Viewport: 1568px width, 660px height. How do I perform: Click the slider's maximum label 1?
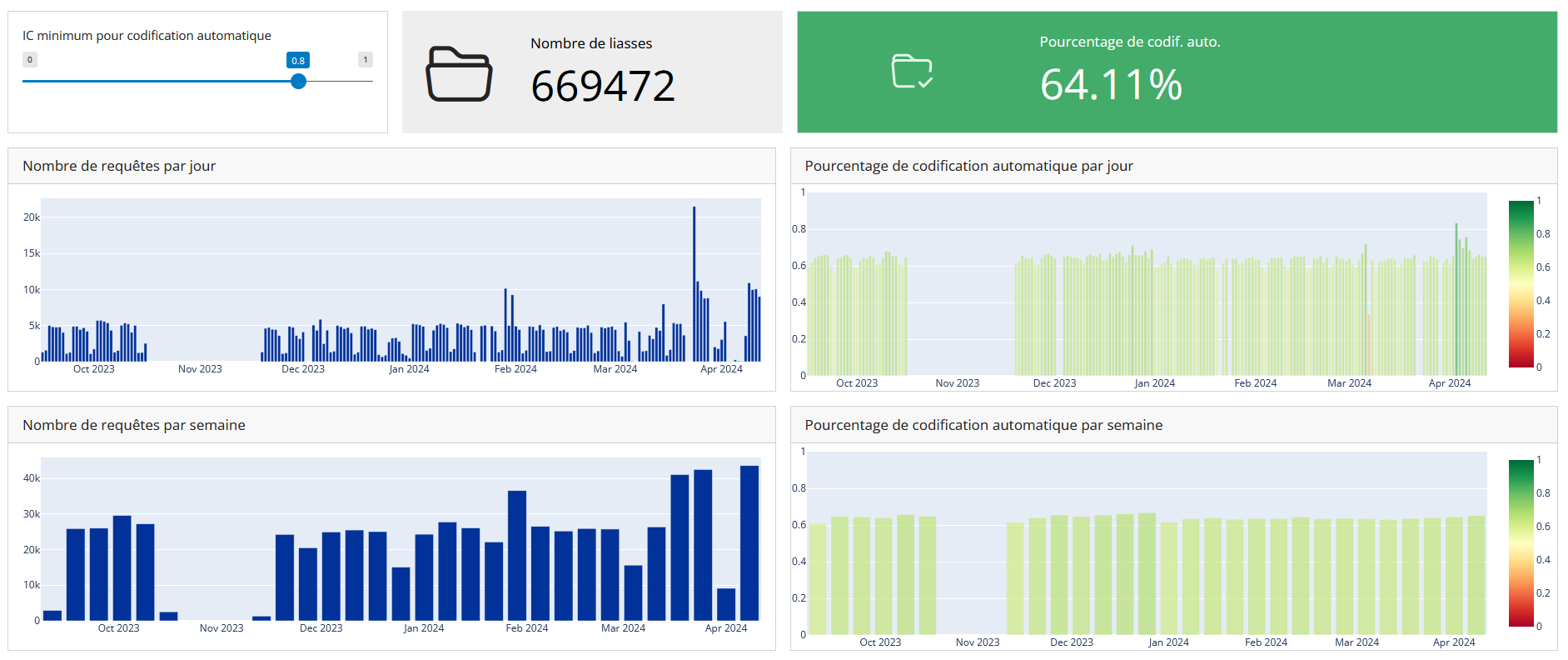tap(365, 60)
